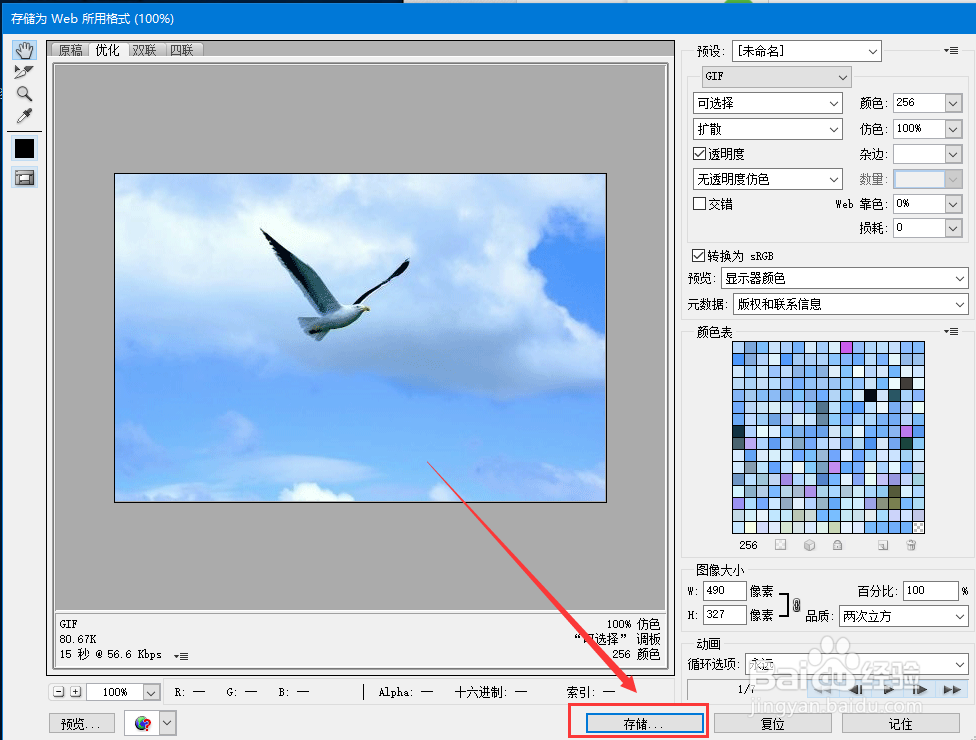Add new color to color table icon
The width and height of the screenshot is (976, 740).
click(883, 545)
